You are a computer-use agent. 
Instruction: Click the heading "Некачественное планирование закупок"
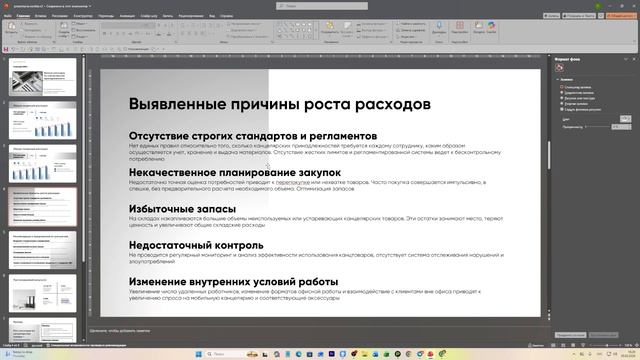[x=235, y=173]
